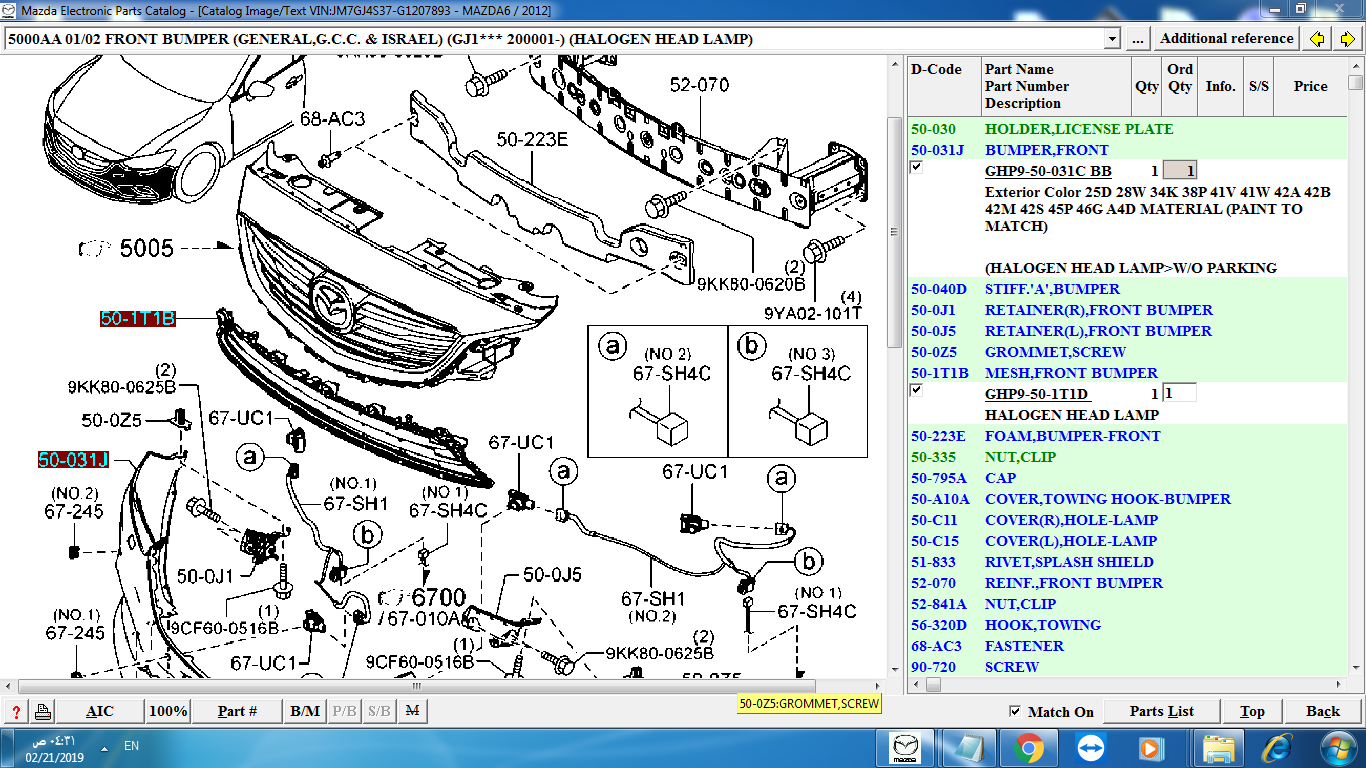This screenshot has width=1366, height=768.
Task: Click the S/B toolbar button
Action: [x=379, y=711]
